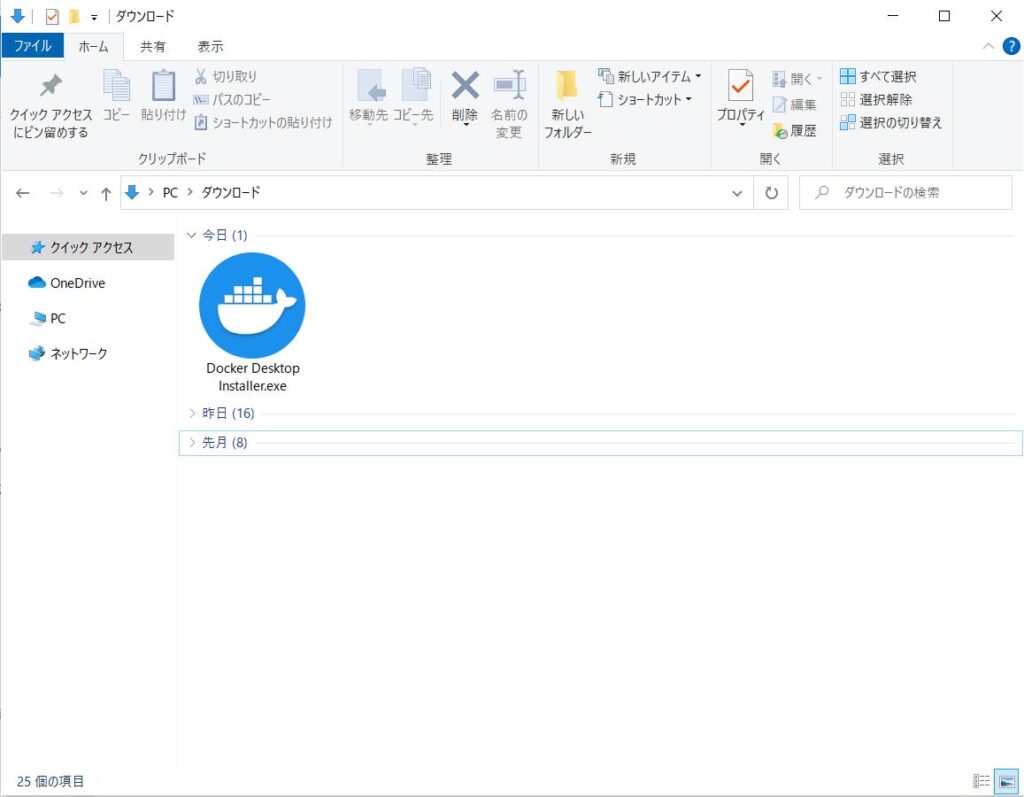The height and width of the screenshot is (797, 1024).
Task: Click PC in the address breadcrumb
Action: (170, 193)
